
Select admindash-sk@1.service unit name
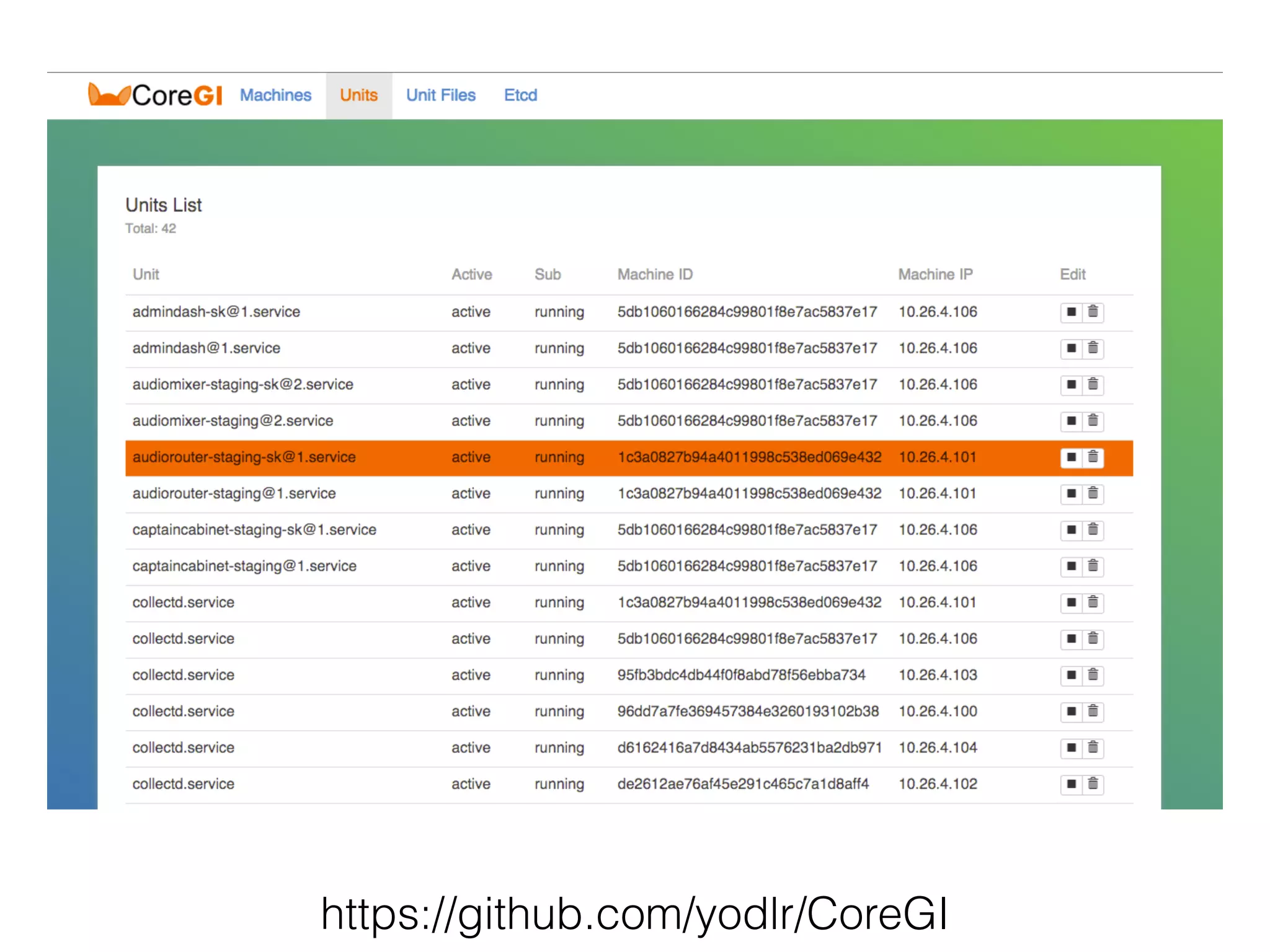216,312
